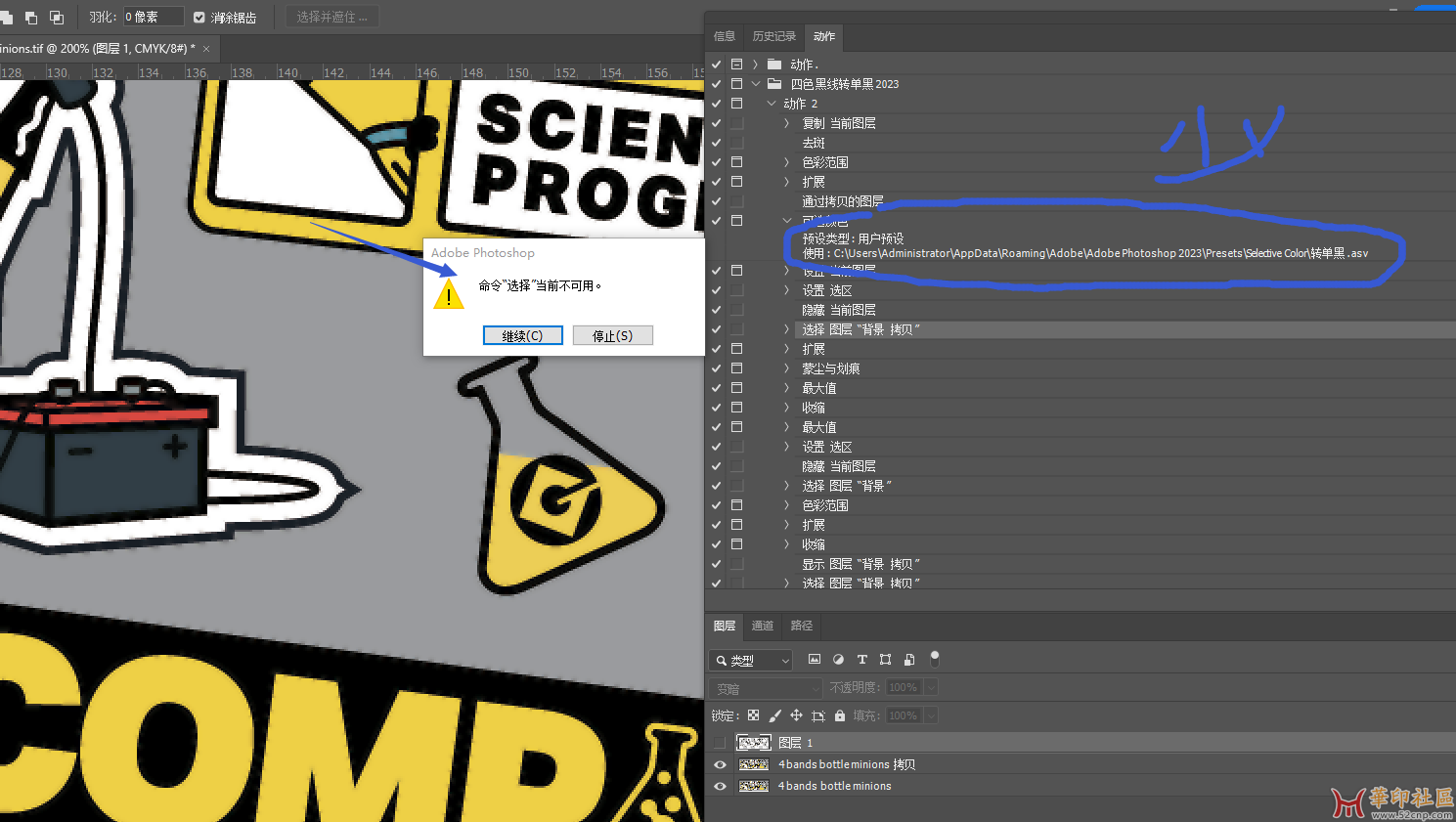The width and height of the screenshot is (1456, 822).
Task: Click the search icon in layer filter
Action: point(722,661)
